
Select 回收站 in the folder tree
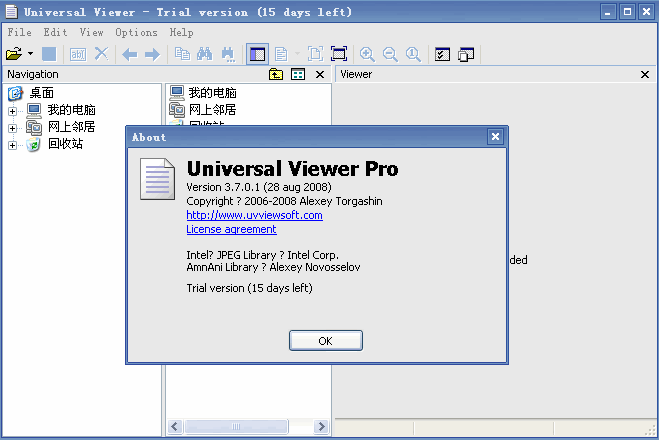[66, 143]
